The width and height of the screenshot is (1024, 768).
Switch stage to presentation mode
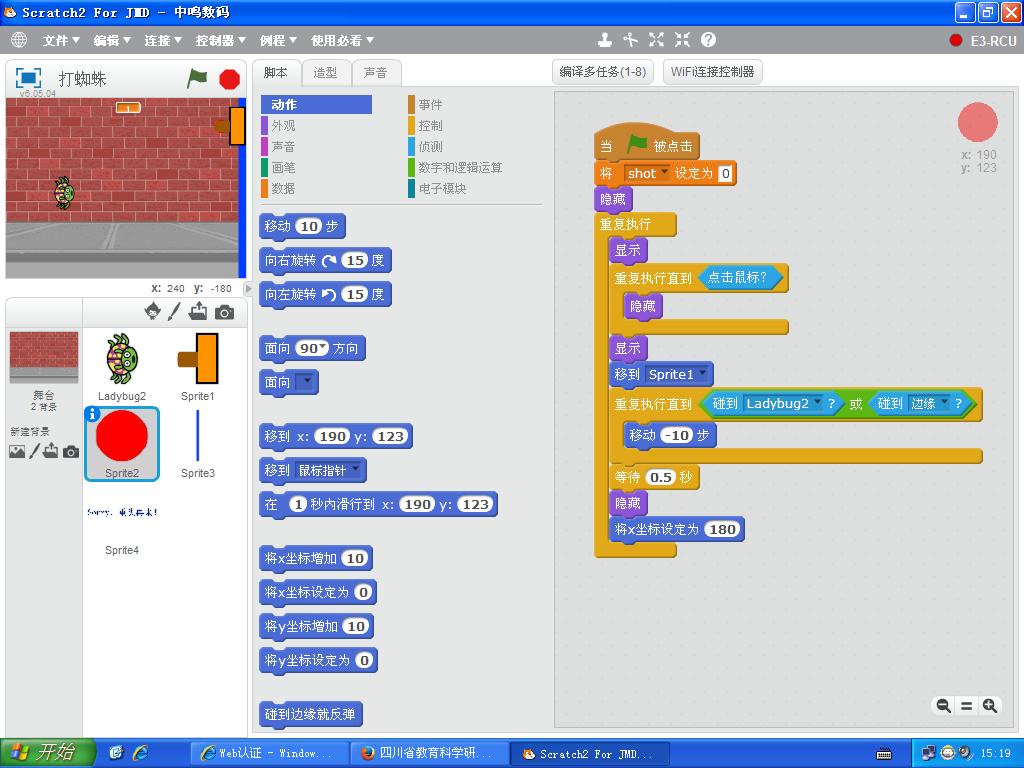tap(29, 78)
